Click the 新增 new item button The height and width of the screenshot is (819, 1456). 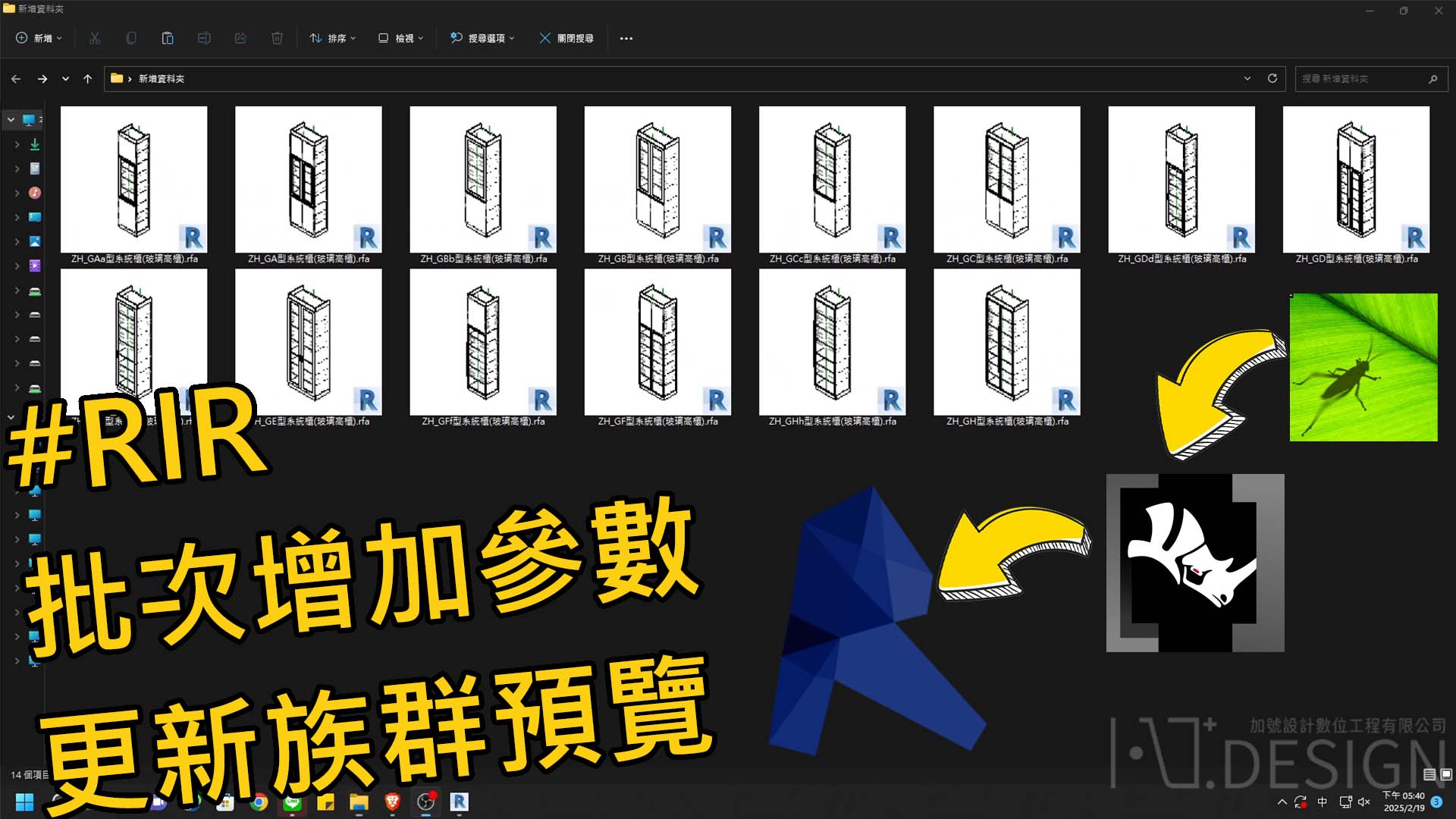coord(39,38)
